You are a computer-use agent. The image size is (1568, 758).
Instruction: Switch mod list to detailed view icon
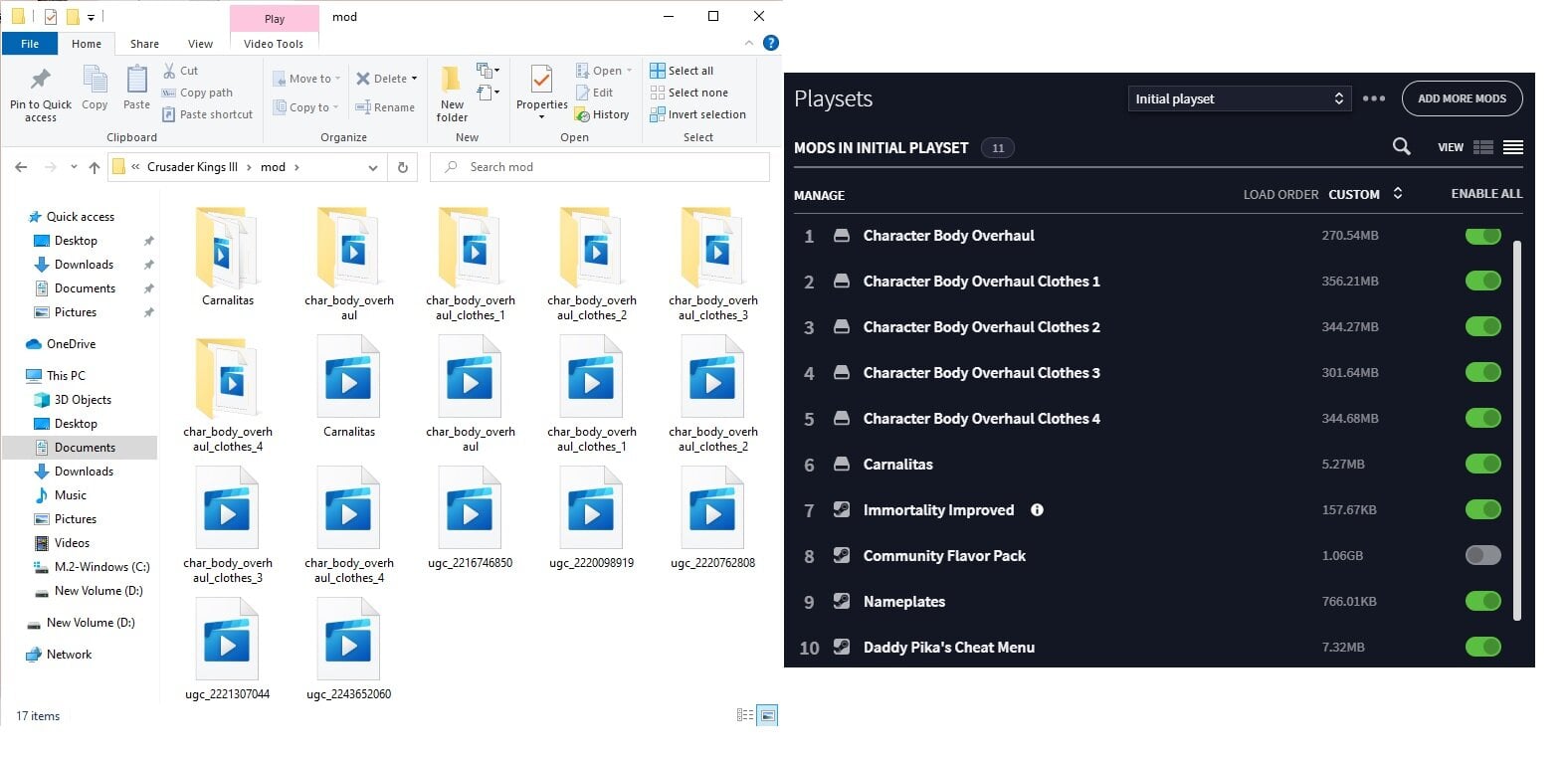pos(1483,147)
